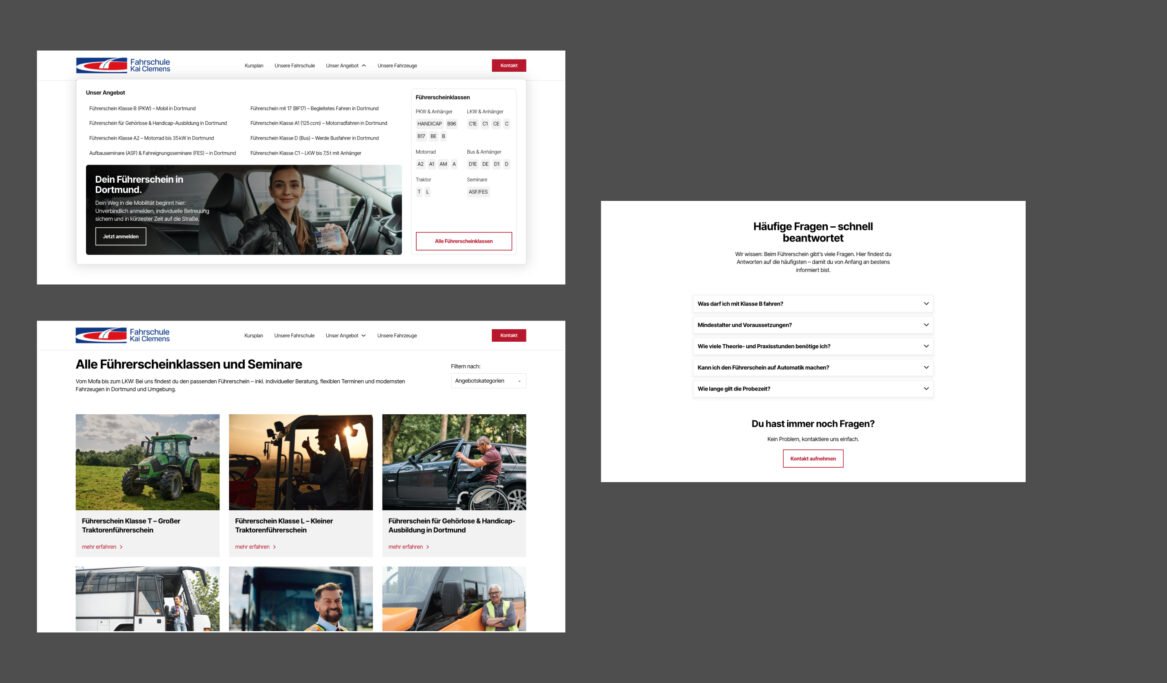Screen dimensions: 1167x683
Task: Open Unser Angebot menu on the Alle Führerscheinklassen page
Action: pyautogui.click(x=346, y=335)
